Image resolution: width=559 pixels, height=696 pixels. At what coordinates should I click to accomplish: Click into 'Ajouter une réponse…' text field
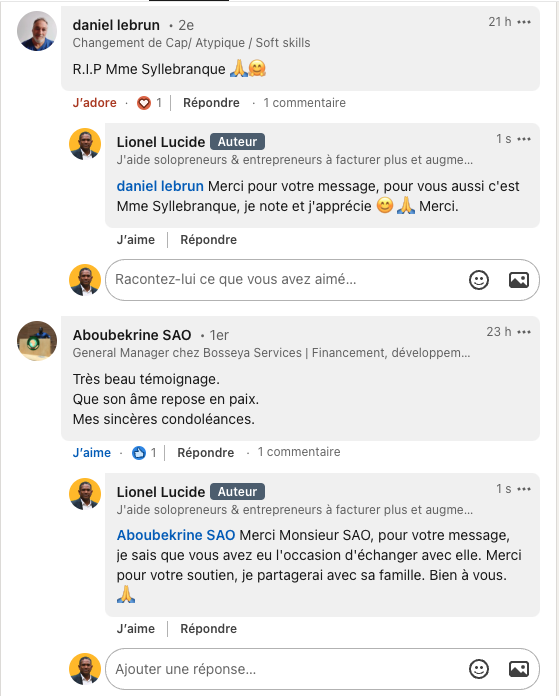coord(284,669)
